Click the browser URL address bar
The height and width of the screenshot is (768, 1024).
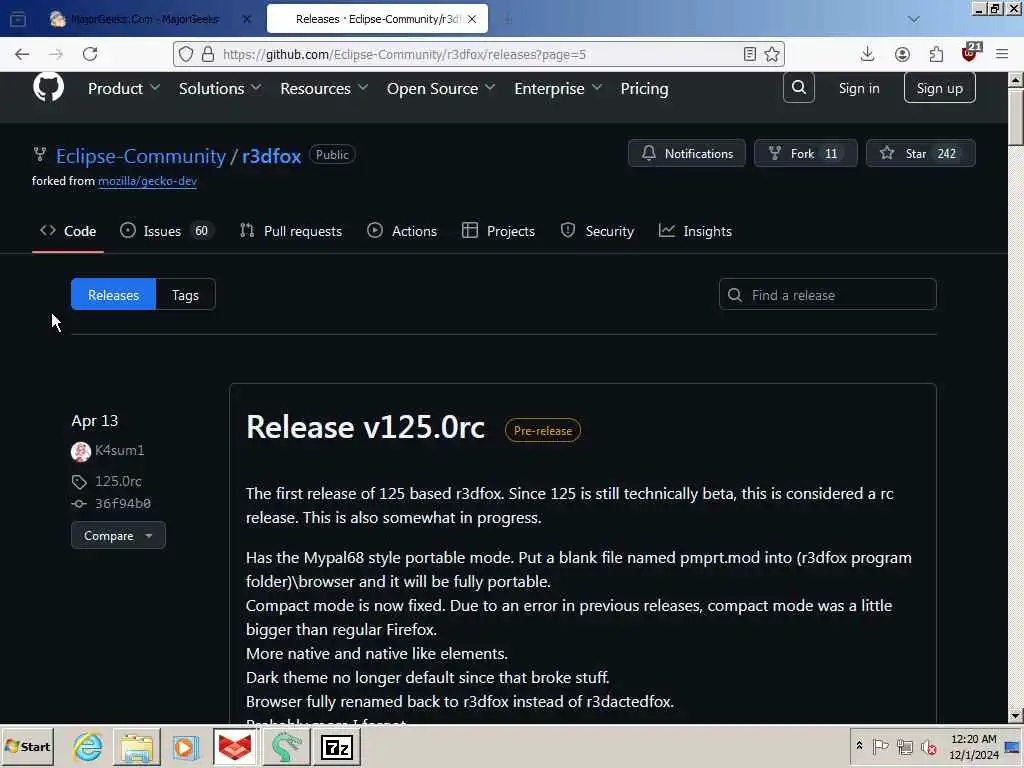(480, 54)
